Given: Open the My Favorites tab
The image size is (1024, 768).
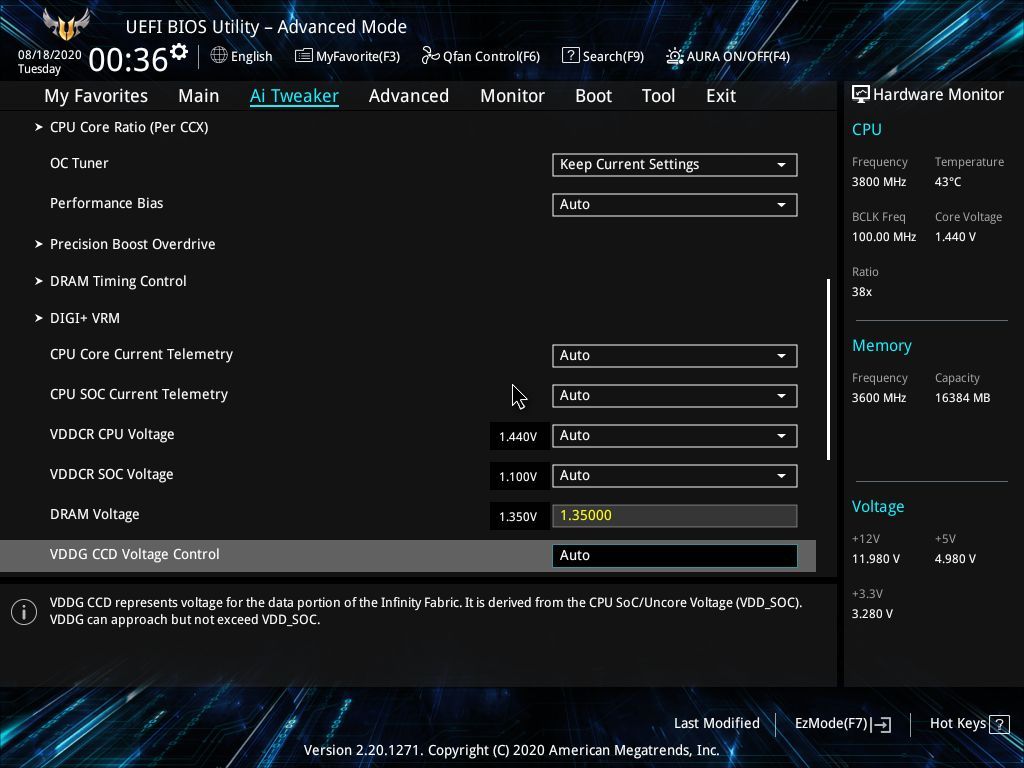Looking at the screenshot, I should [96, 96].
